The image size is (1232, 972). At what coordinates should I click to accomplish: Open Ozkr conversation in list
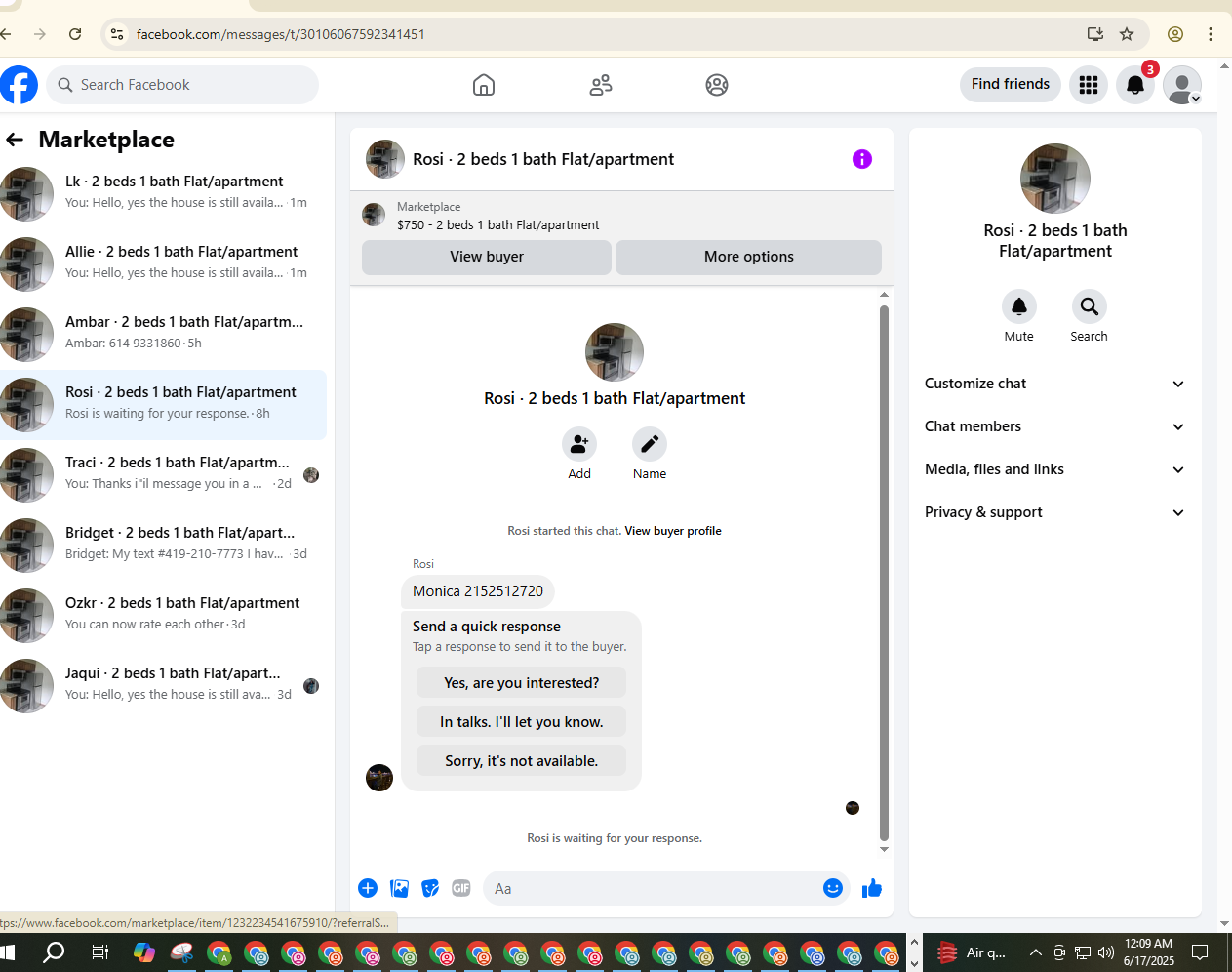point(163,615)
